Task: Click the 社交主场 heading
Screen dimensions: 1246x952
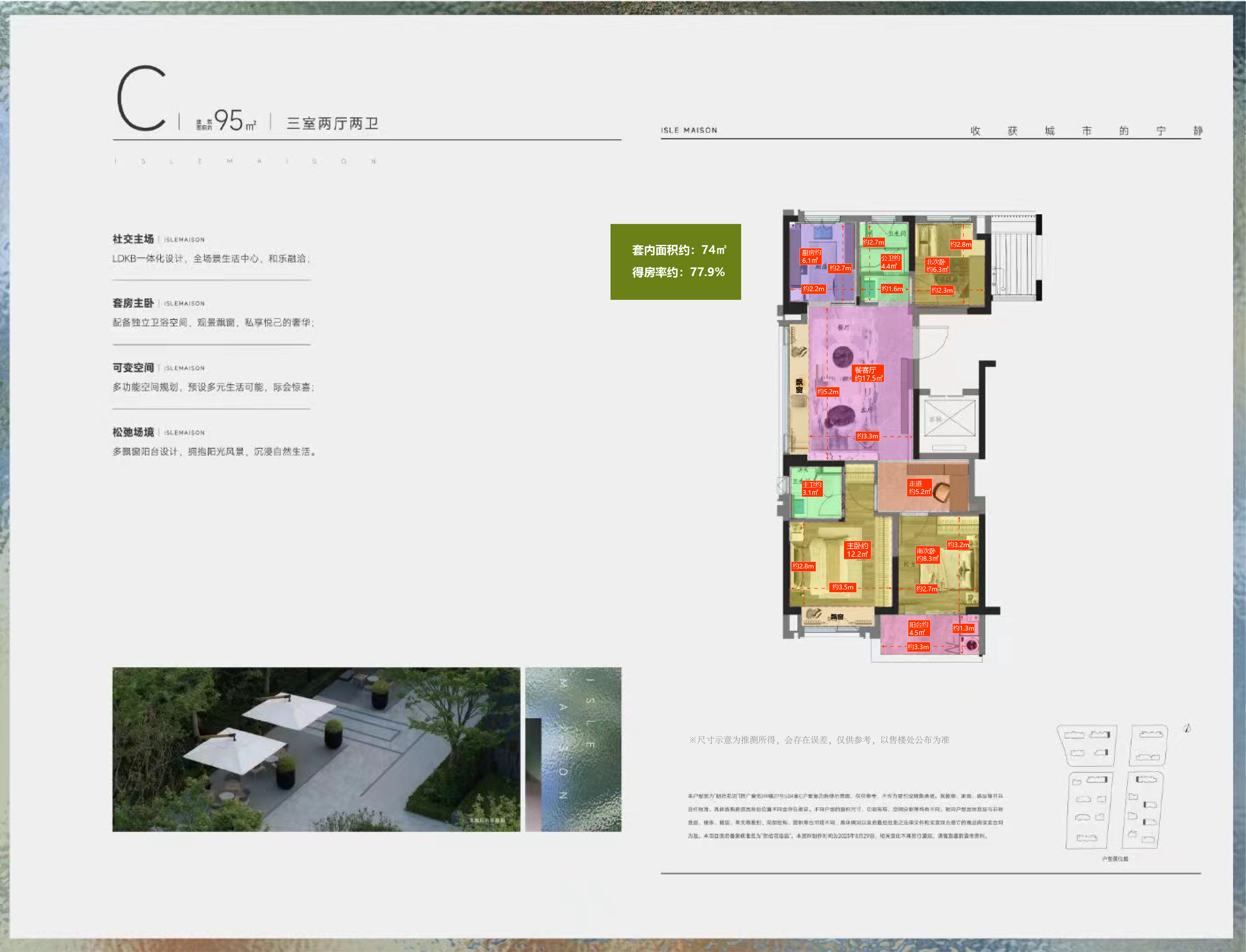Action: 133,239
